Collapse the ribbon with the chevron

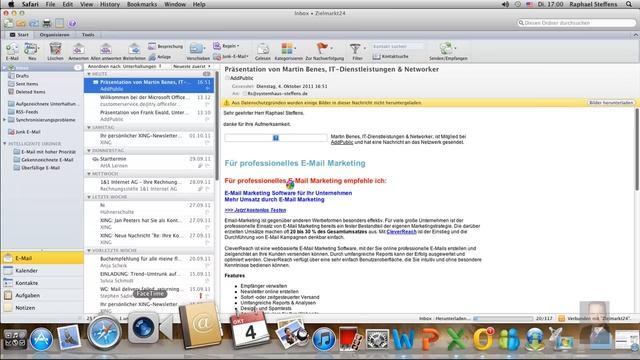point(636,35)
